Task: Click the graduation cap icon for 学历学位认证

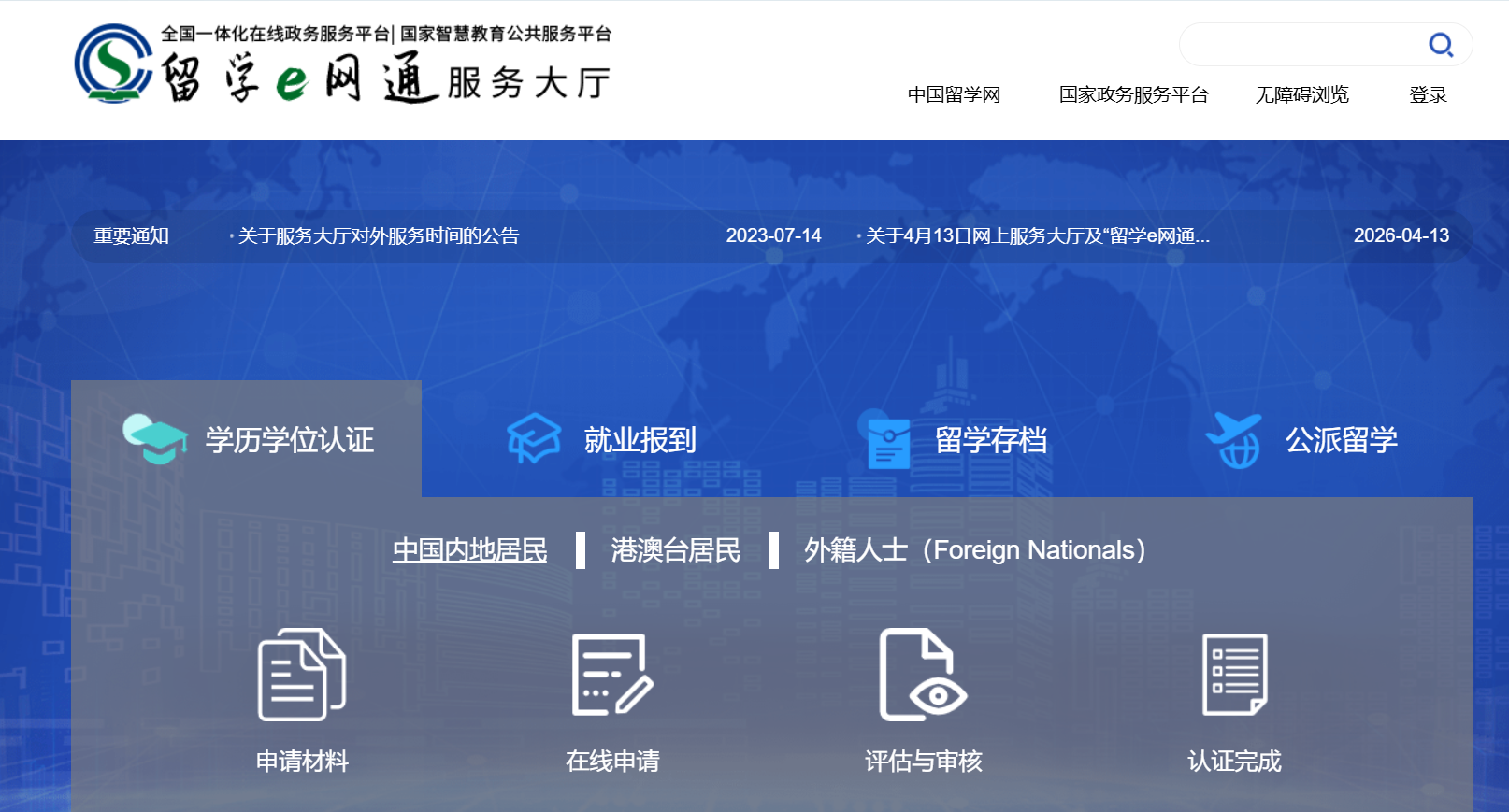Action: pyautogui.click(x=155, y=438)
